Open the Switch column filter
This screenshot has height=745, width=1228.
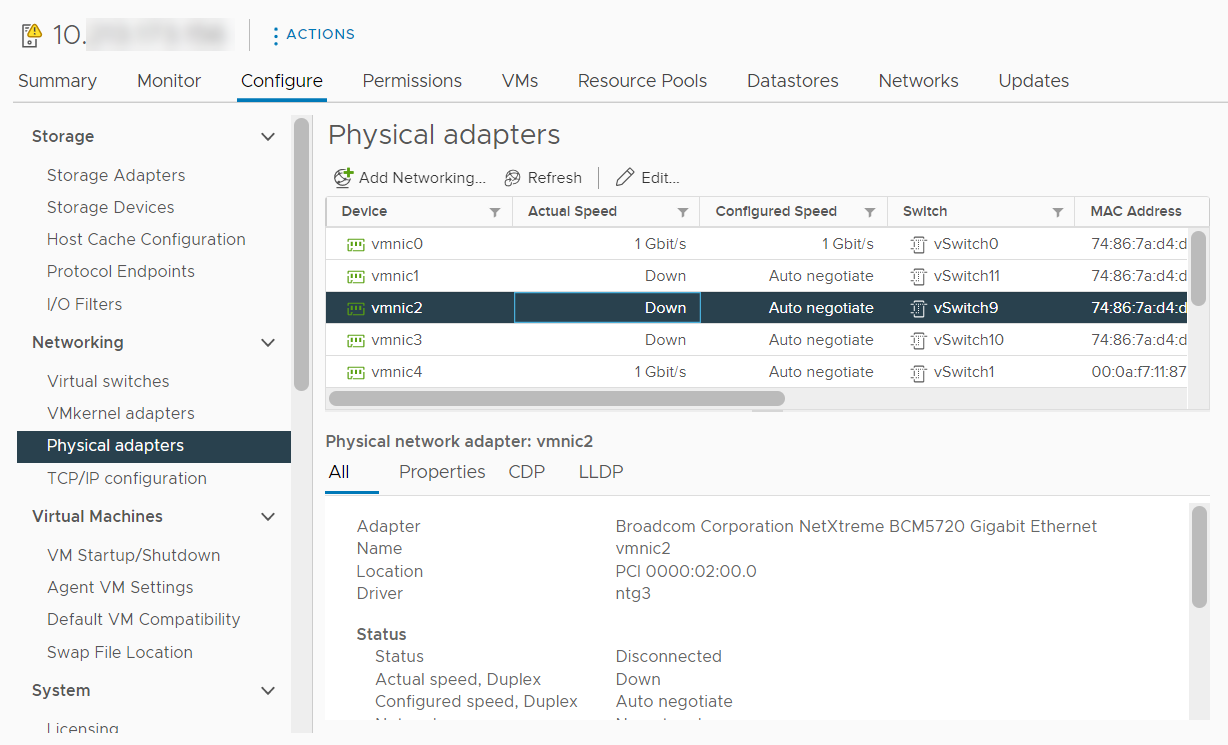click(x=1057, y=212)
